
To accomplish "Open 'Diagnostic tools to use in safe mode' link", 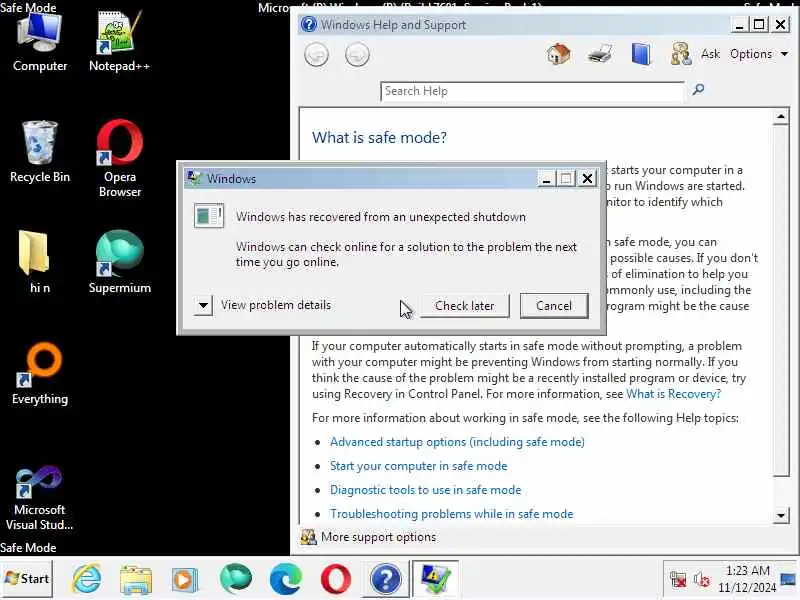I will pyautogui.click(x=426, y=490).
